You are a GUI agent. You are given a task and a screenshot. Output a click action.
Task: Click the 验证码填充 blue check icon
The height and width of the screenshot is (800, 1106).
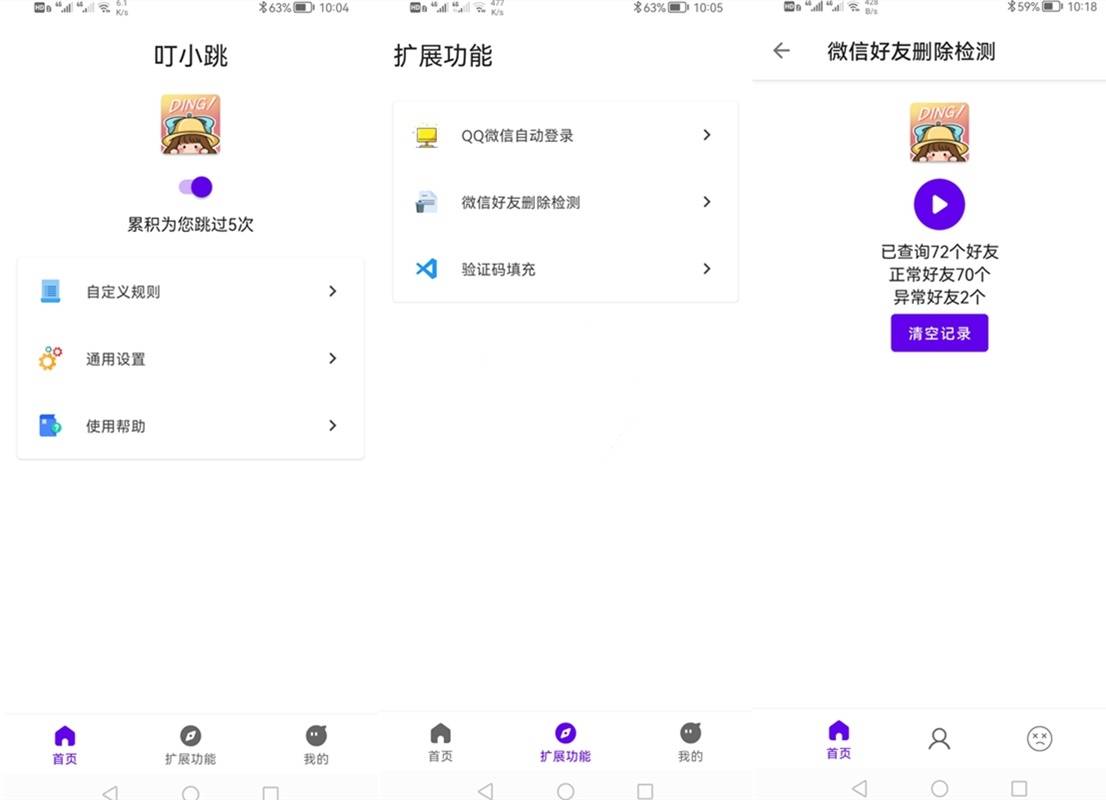coord(425,268)
